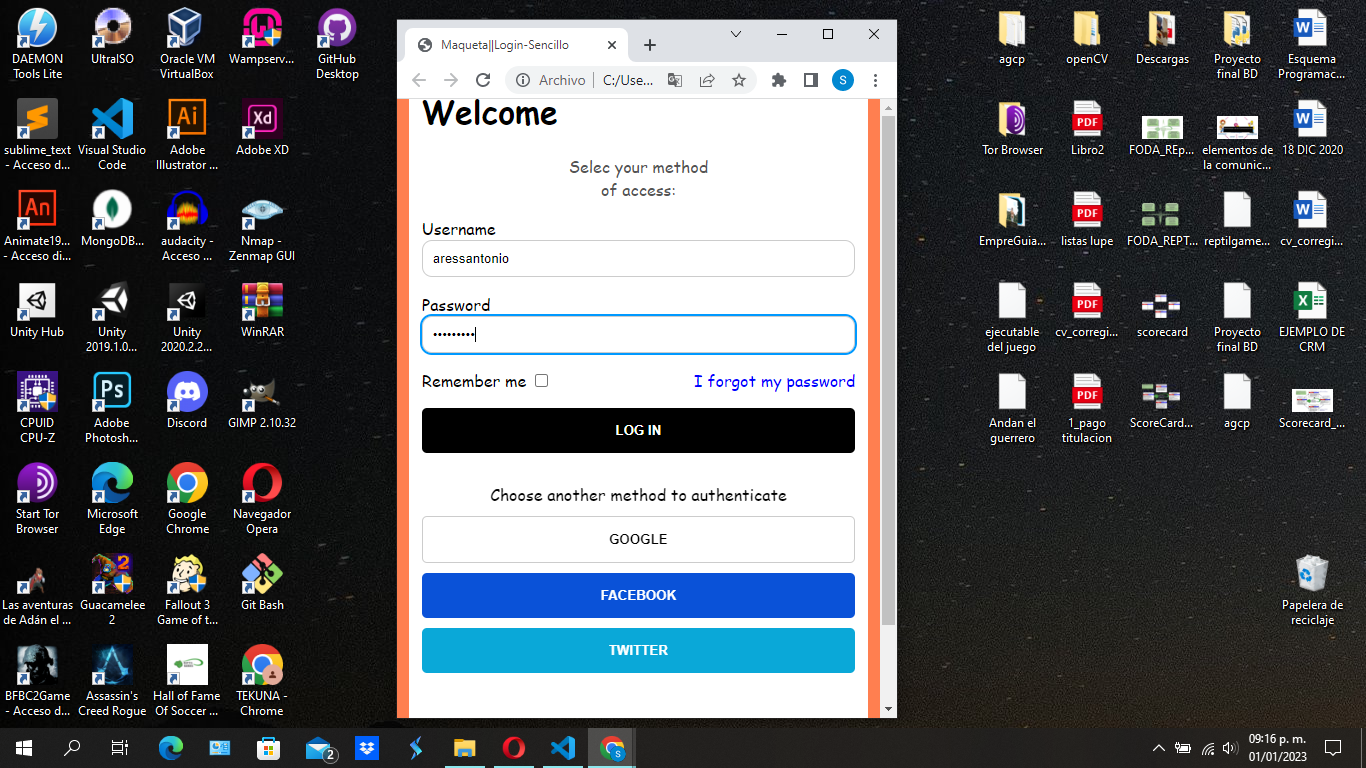Open Opera from the taskbar
Viewport: 1366px width, 768px height.
pyautogui.click(x=513, y=747)
